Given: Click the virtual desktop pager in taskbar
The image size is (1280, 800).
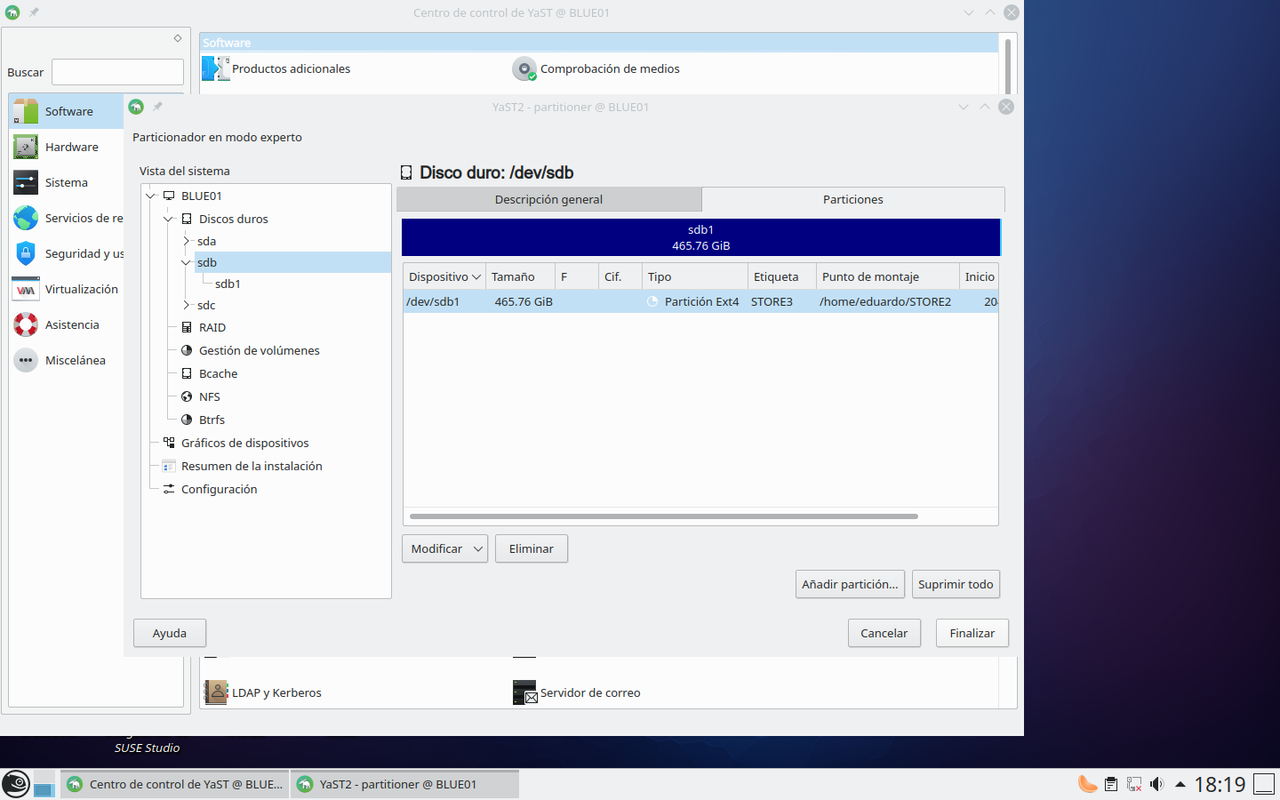Looking at the screenshot, I should coord(43,784).
